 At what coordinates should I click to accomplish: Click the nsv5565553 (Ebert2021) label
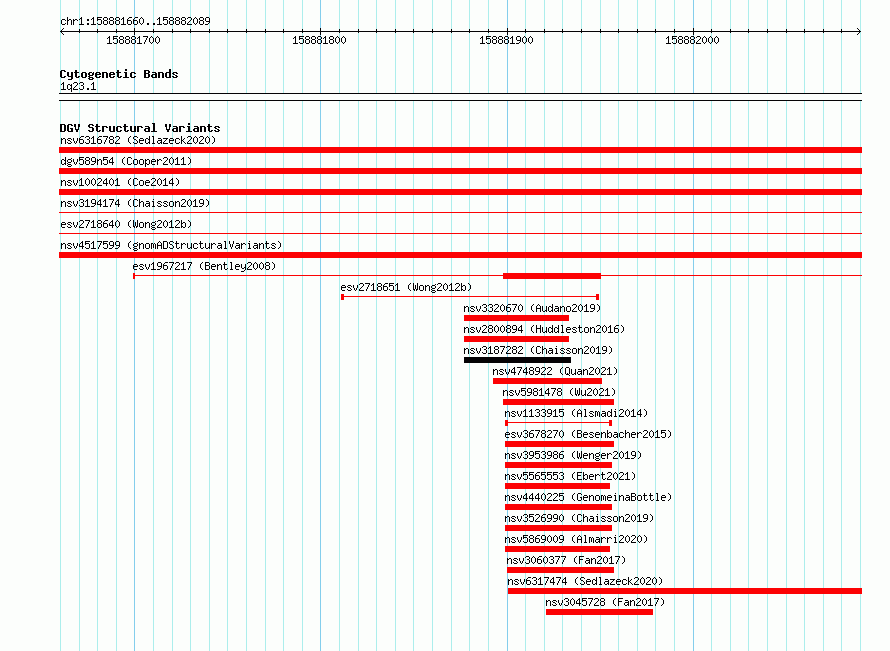[570, 476]
